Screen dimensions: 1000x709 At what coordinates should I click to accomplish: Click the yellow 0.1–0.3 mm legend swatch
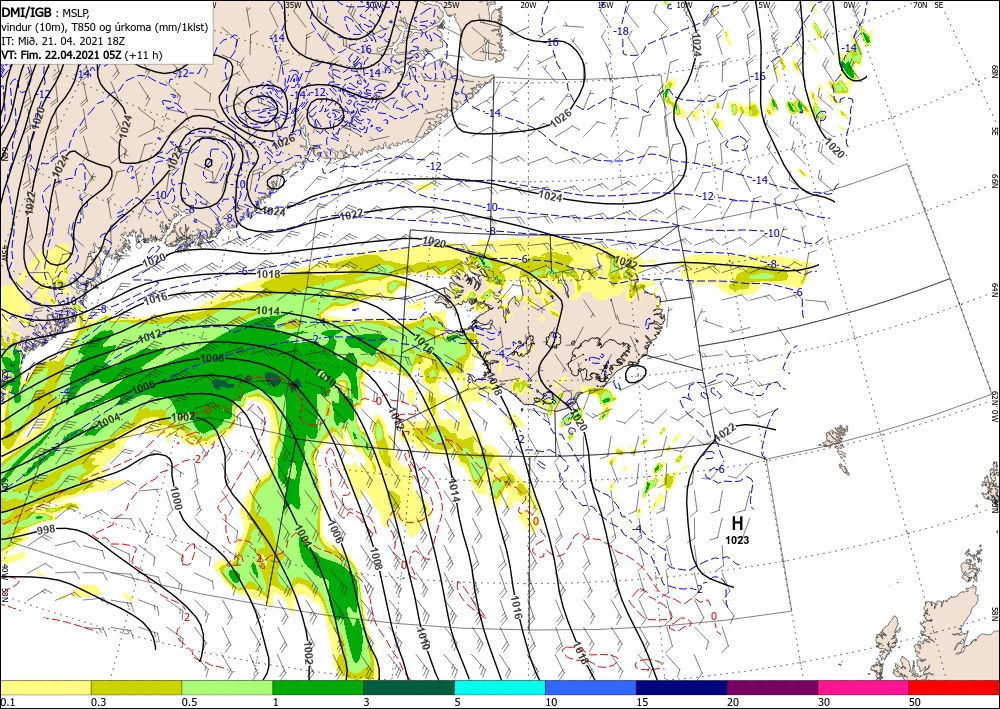[45, 687]
